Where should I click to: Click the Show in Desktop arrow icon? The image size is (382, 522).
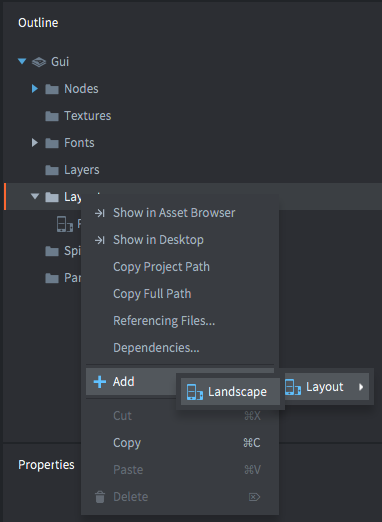pos(100,240)
